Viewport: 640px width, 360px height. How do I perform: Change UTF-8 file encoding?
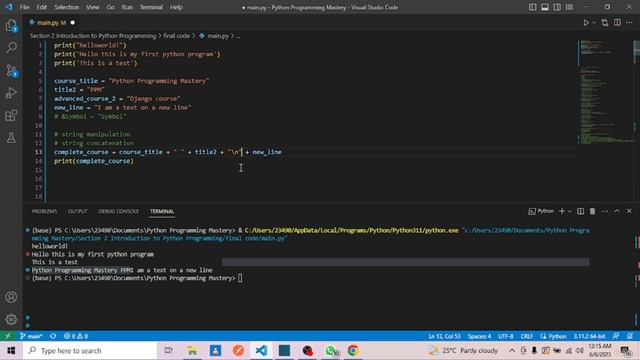tap(506, 336)
